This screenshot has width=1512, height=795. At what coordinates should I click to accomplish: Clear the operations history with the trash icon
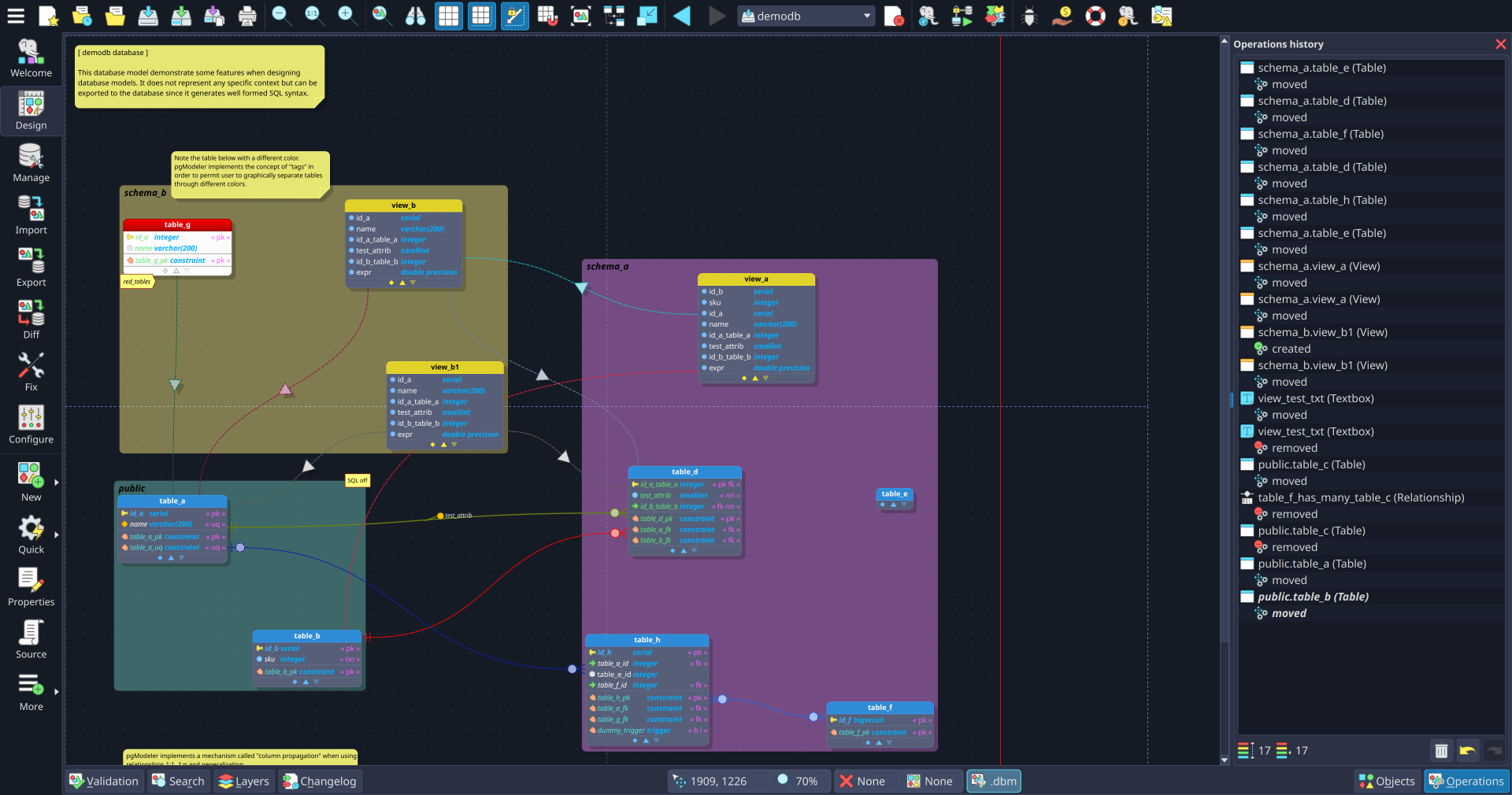click(x=1442, y=751)
